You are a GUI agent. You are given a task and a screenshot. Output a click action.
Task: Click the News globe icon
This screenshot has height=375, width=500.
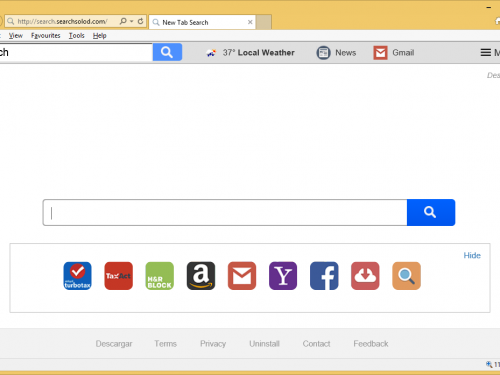coord(323,53)
